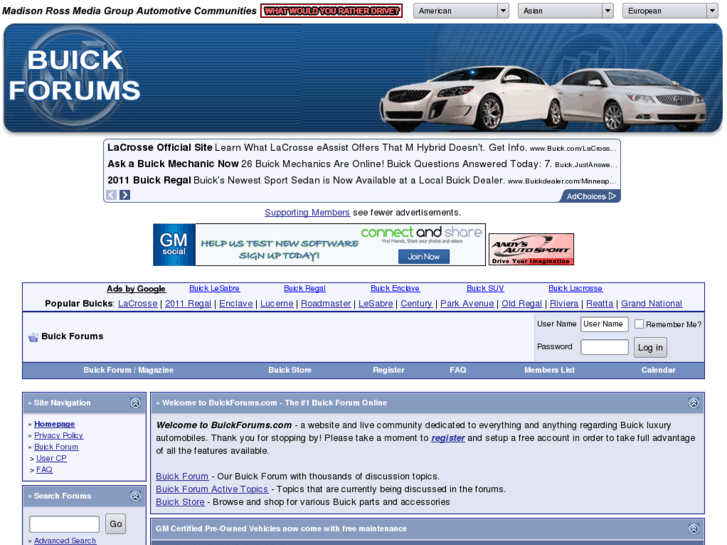Open the Advanced Search link
The image size is (727, 545).
pos(65,540)
